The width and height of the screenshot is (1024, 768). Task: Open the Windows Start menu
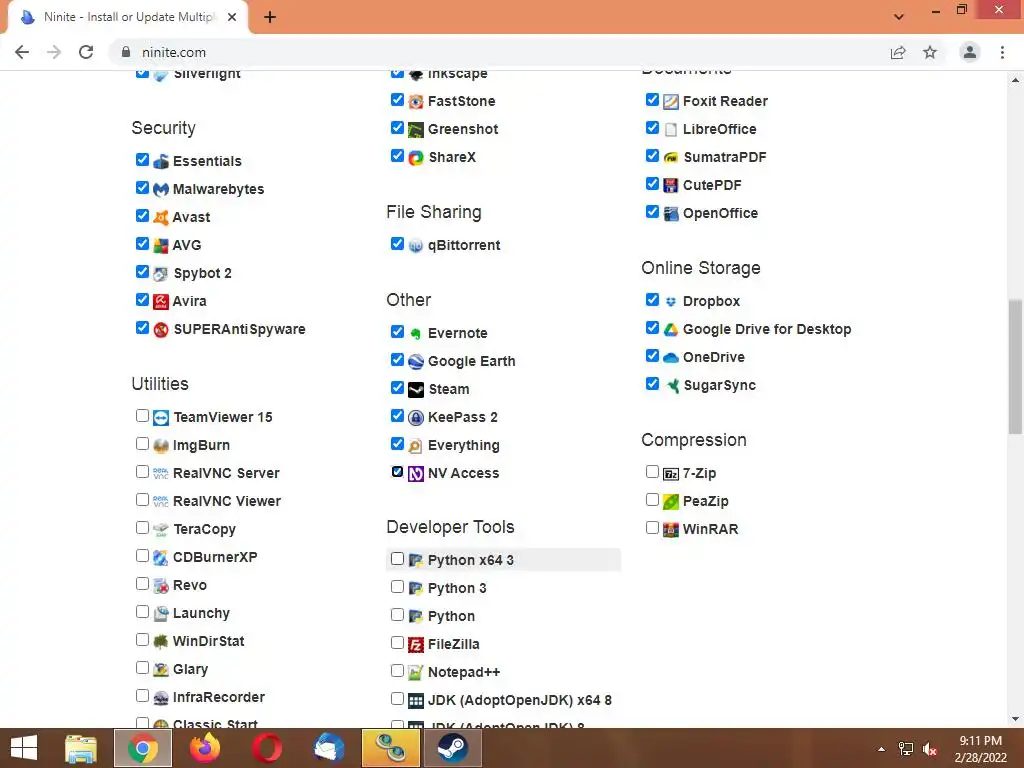(x=24, y=748)
